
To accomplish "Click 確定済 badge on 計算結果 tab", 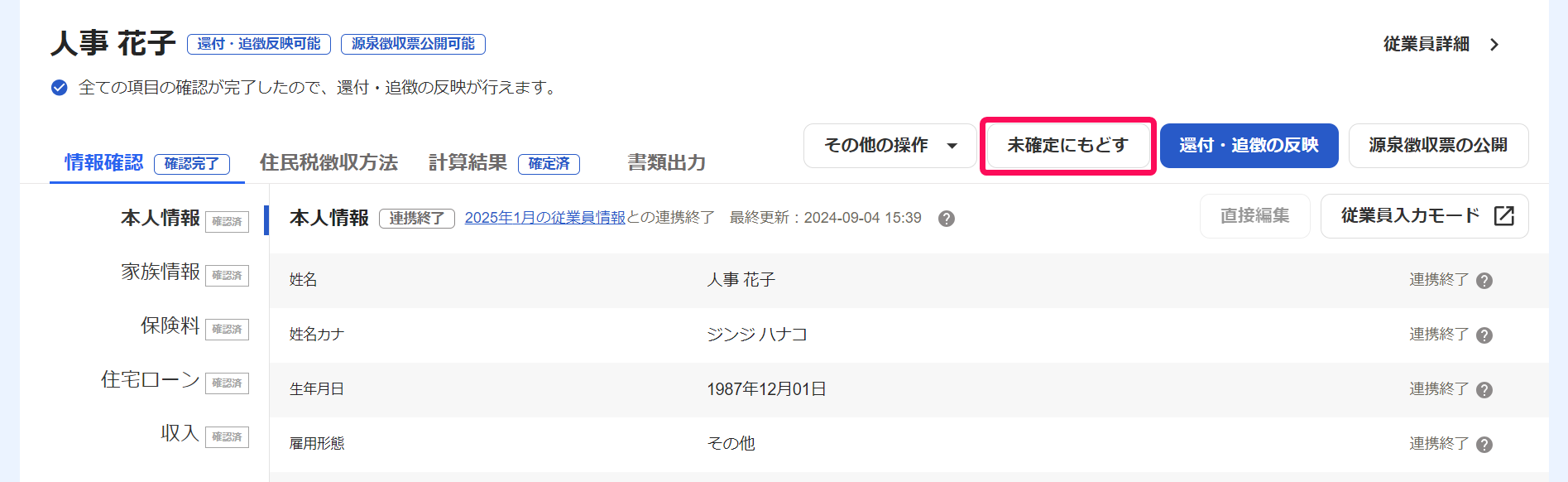I will pos(549,164).
